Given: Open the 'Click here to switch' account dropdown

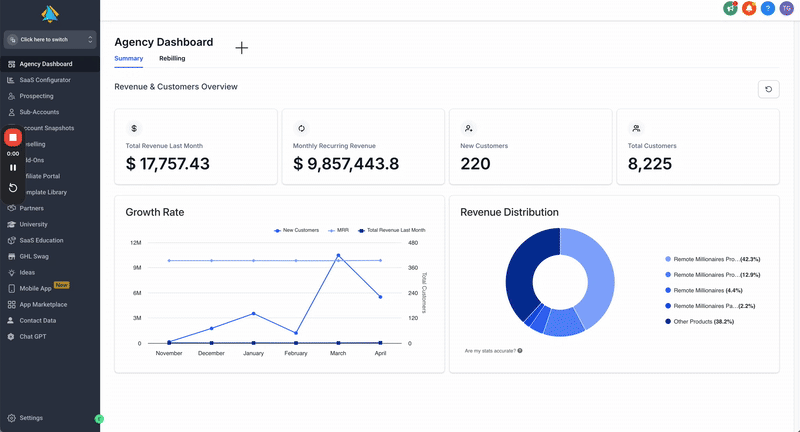Looking at the screenshot, I should 50,40.
